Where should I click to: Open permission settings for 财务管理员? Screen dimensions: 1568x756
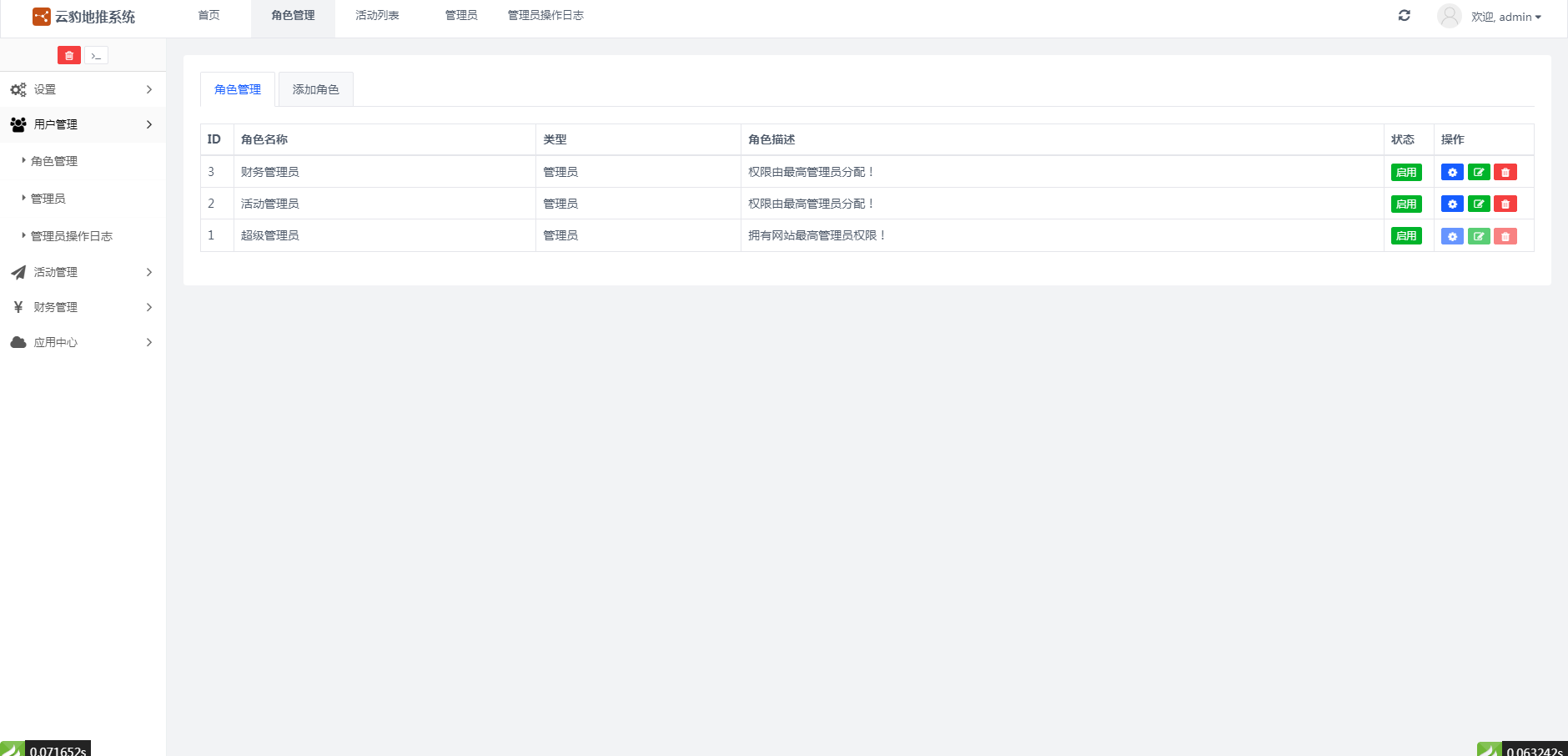(x=1452, y=173)
